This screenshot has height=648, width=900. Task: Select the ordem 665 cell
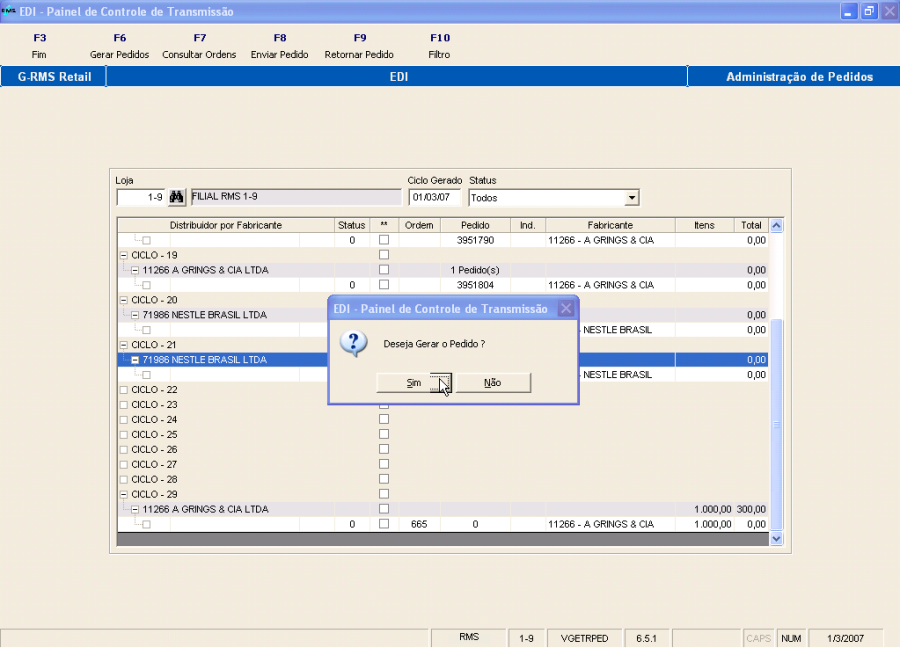click(x=419, y=524)
